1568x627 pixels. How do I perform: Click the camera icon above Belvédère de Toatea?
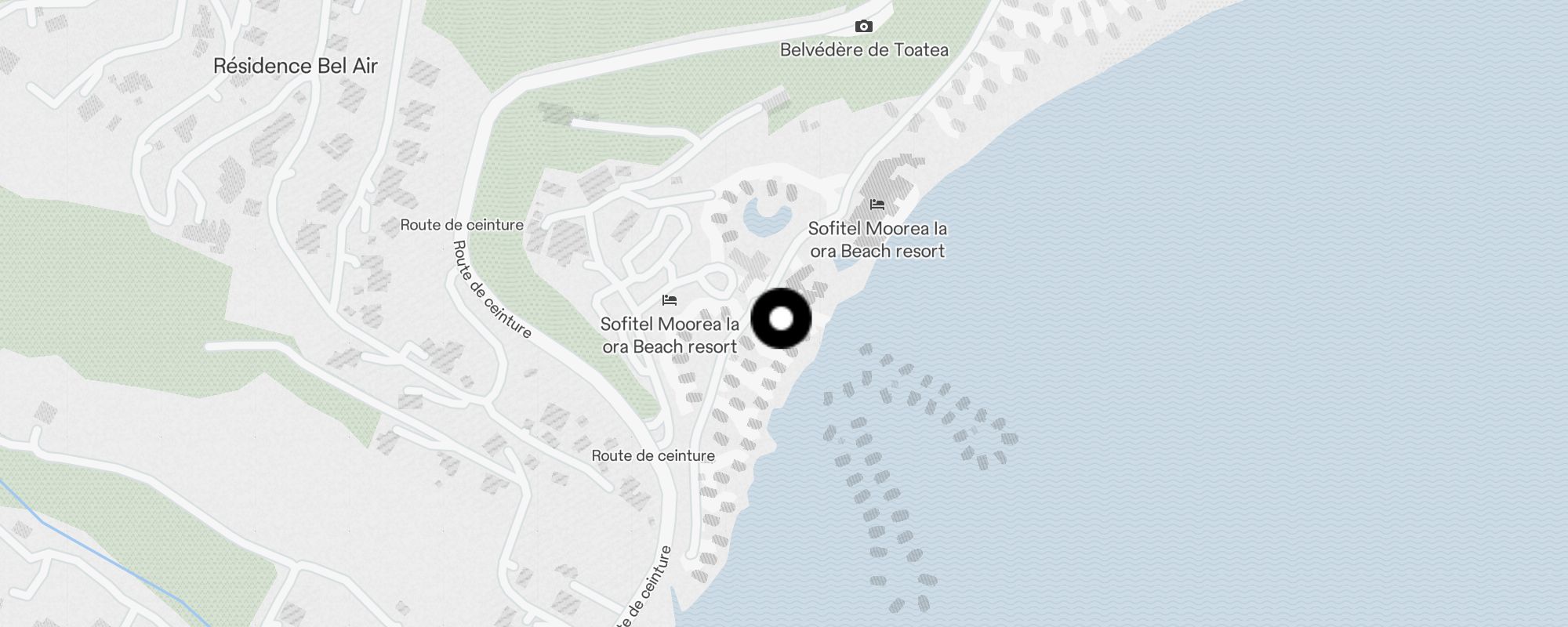tap(863, 27)
